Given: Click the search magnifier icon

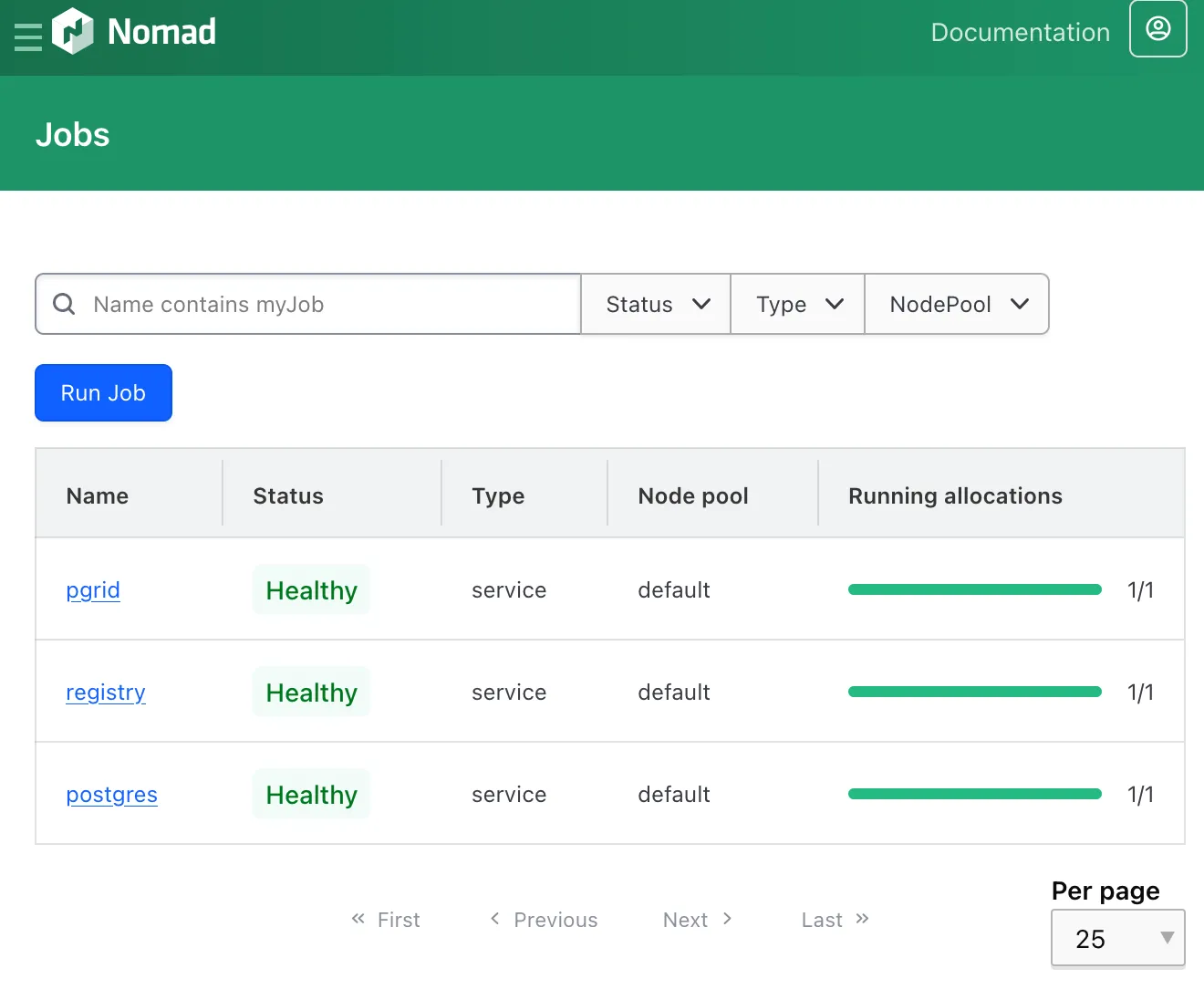Looking at the screenshot, I should click(x=64, y=304).
